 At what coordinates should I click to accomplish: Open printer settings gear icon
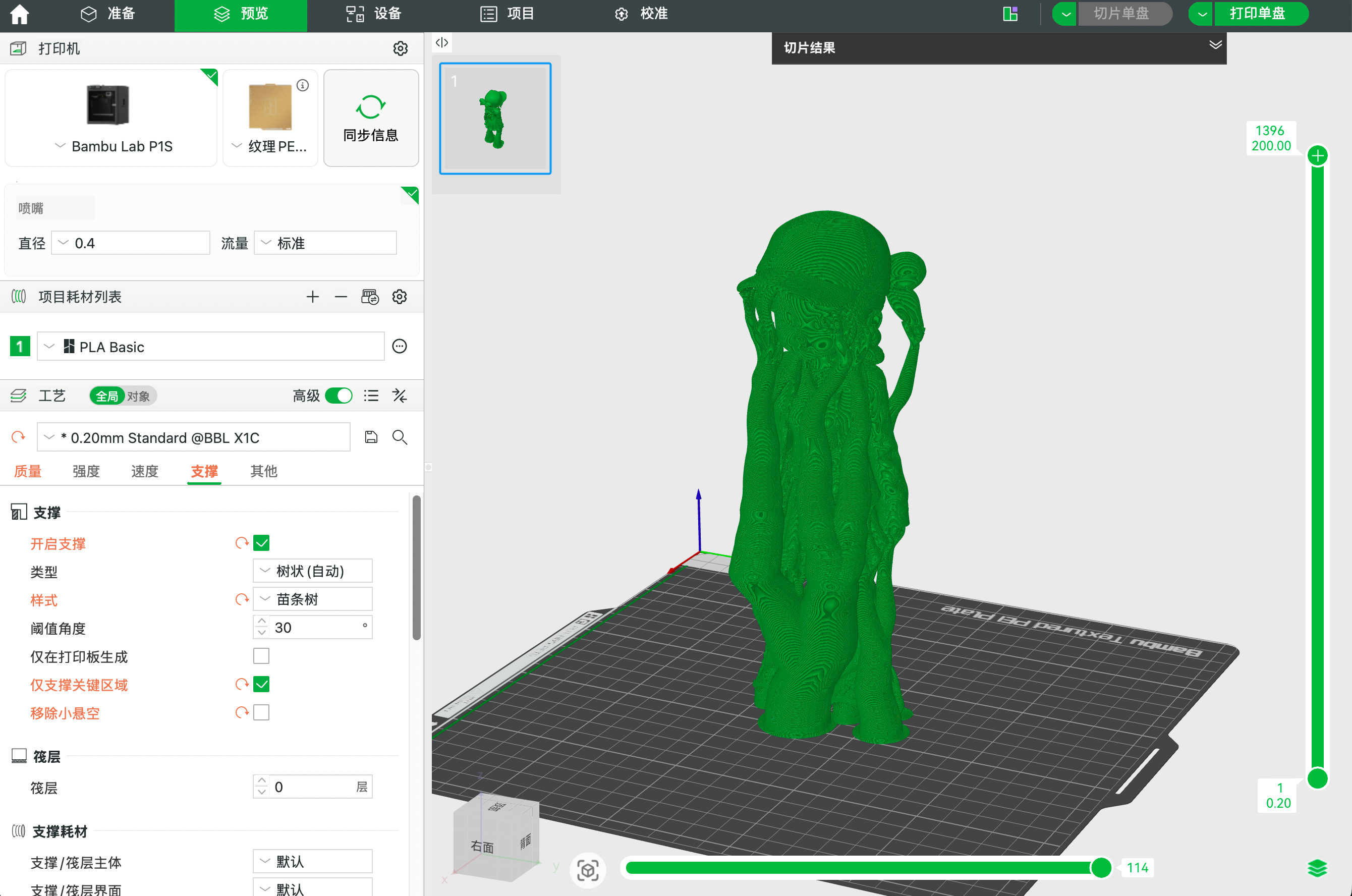coord(400,48)
